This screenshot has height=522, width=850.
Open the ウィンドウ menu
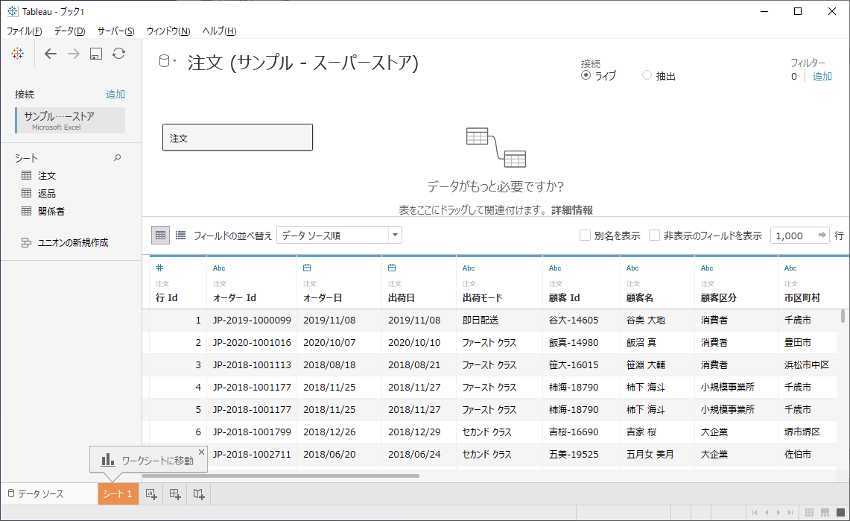[x=168, y=31]
